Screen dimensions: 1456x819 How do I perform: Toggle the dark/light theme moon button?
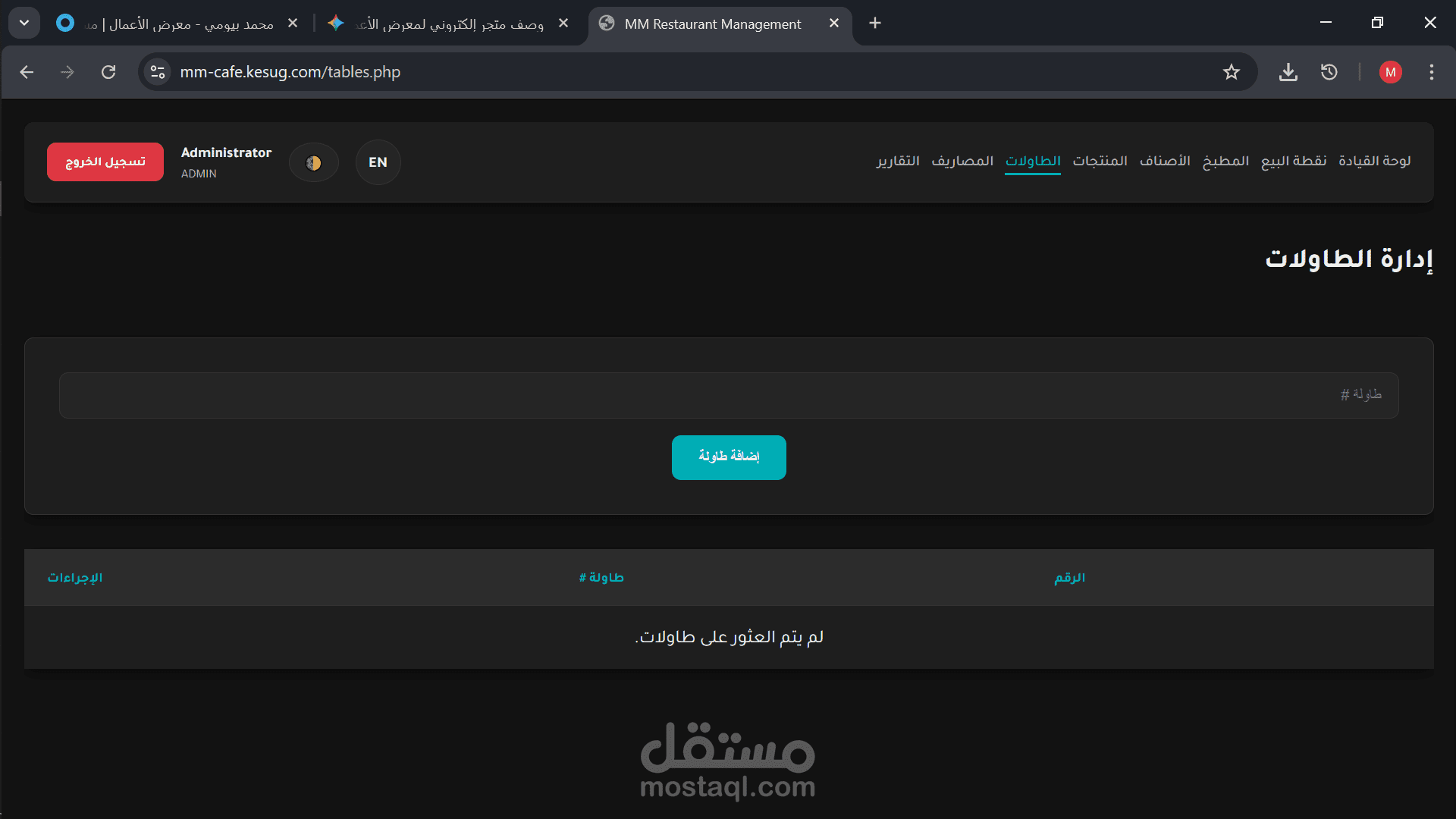[x=313, y=162]
